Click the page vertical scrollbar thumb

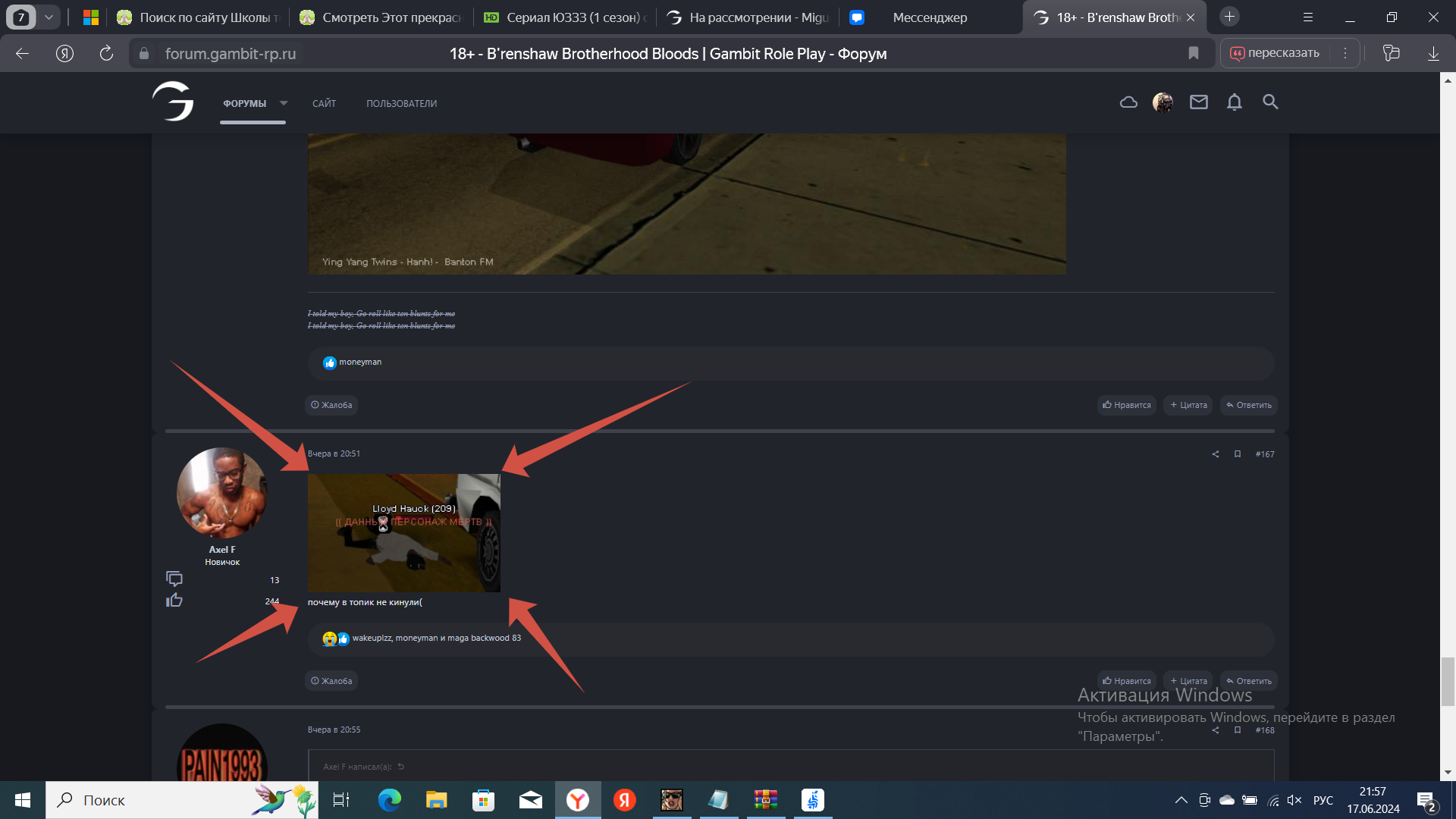click(1448, 681)
